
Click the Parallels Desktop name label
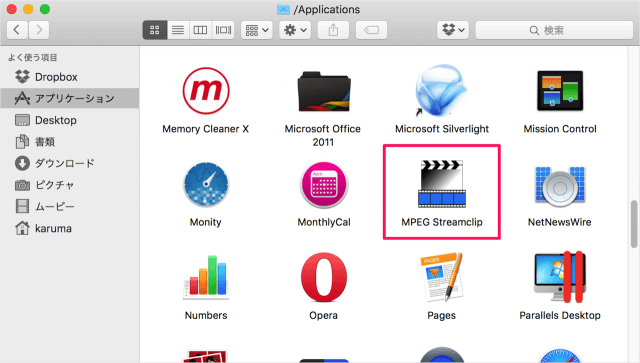(x=560, y=315)
